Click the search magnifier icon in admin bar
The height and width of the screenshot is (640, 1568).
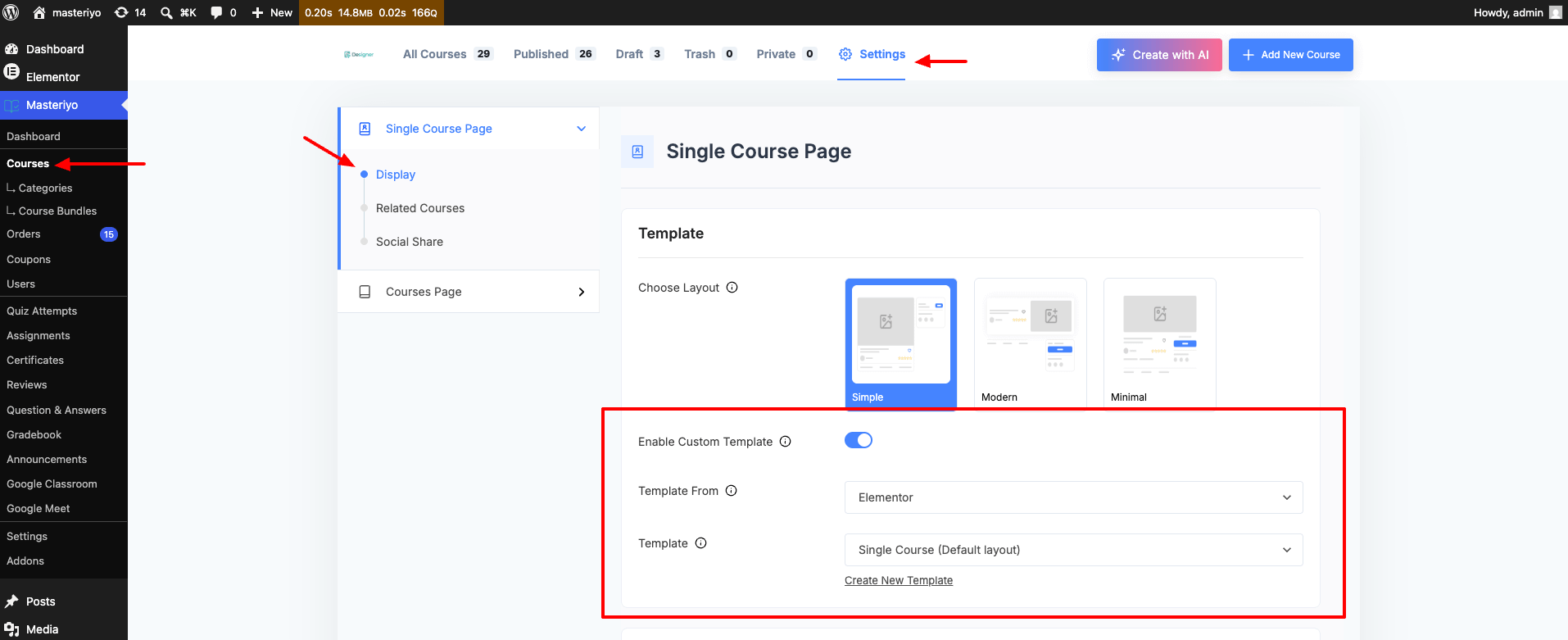tap(166, 12)
